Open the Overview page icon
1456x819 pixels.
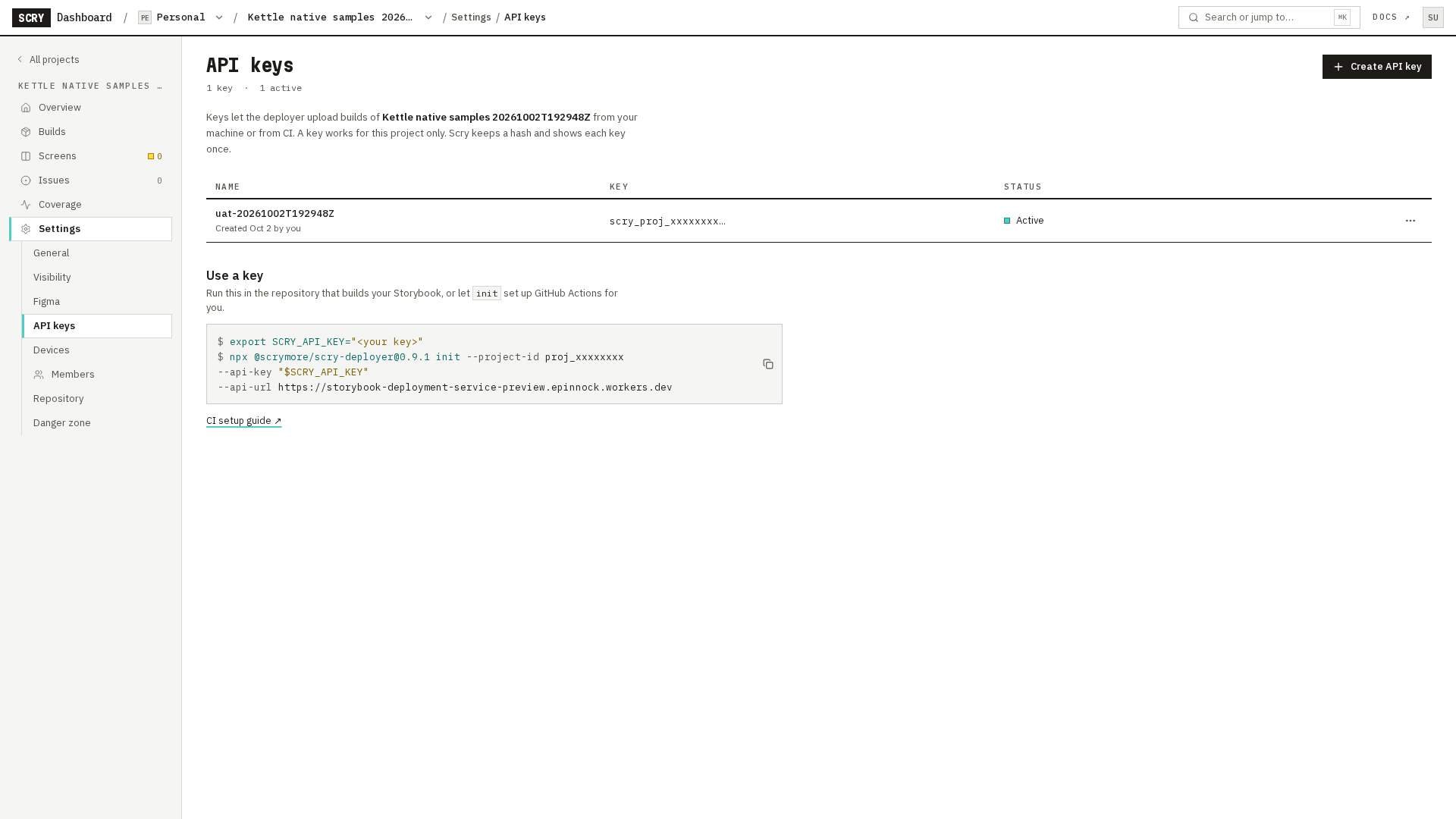[x=26, y=108]
